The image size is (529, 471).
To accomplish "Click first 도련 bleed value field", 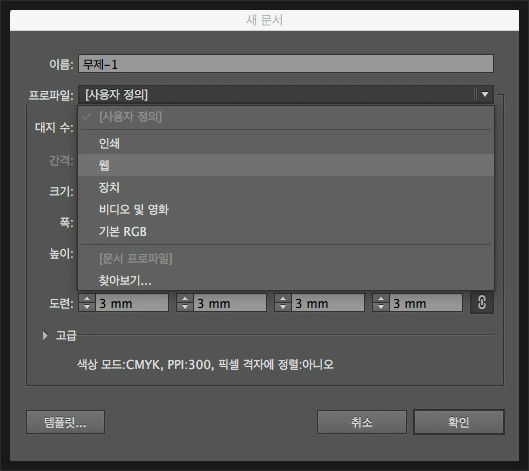I will [x=132, y=303].
